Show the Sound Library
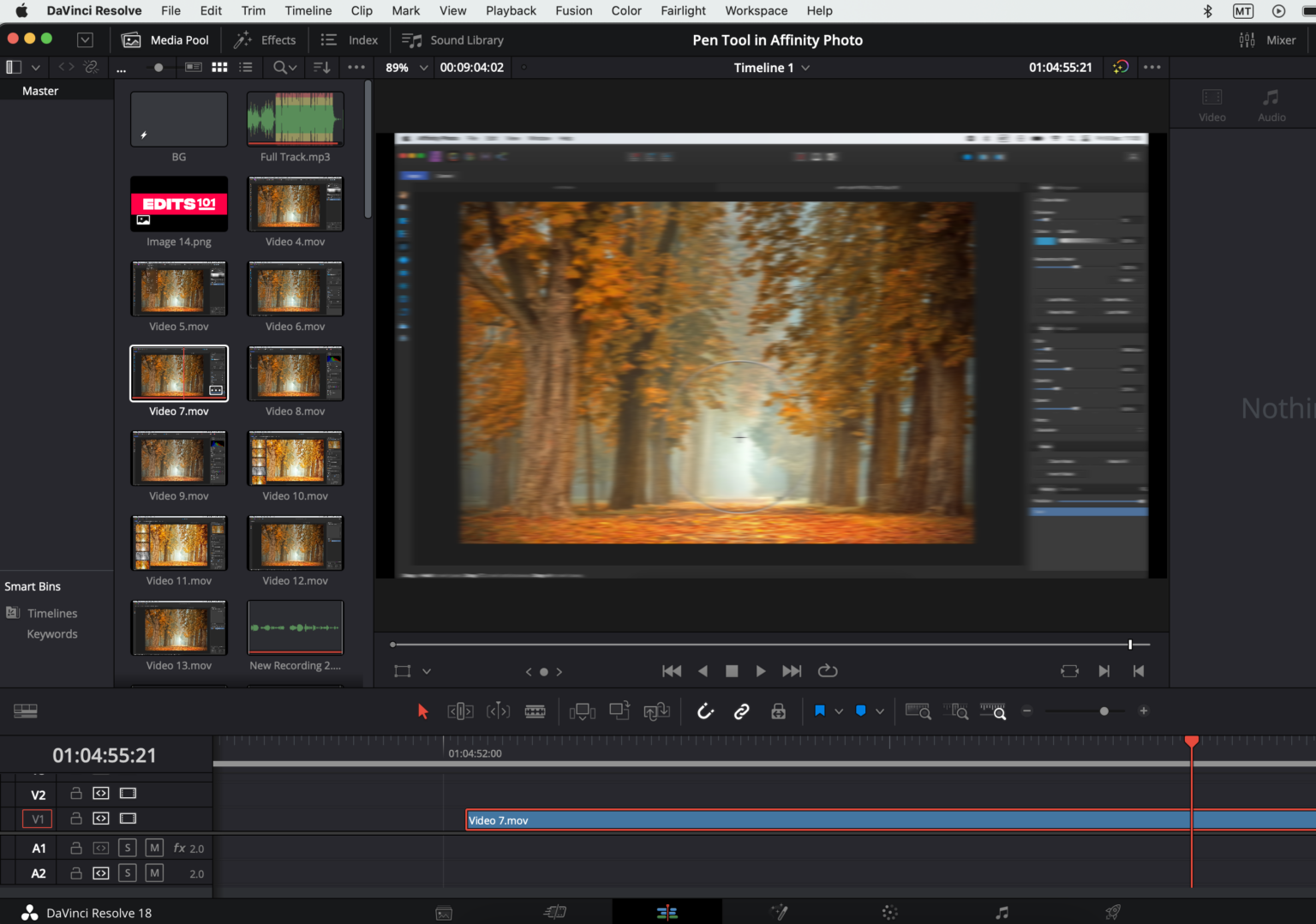 coord(452,40)
